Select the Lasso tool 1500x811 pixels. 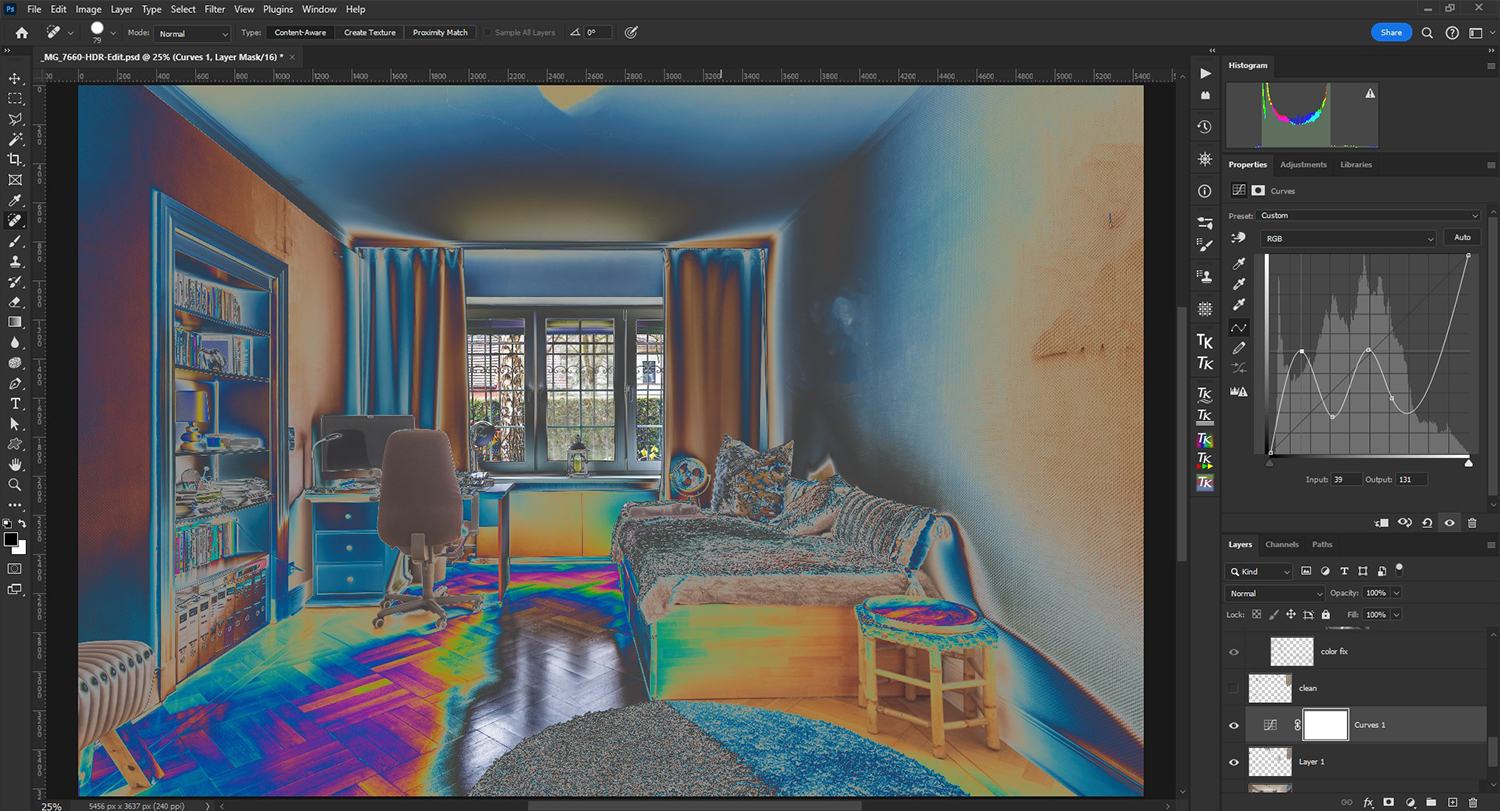pyautogui.click(x=15, y=119)
